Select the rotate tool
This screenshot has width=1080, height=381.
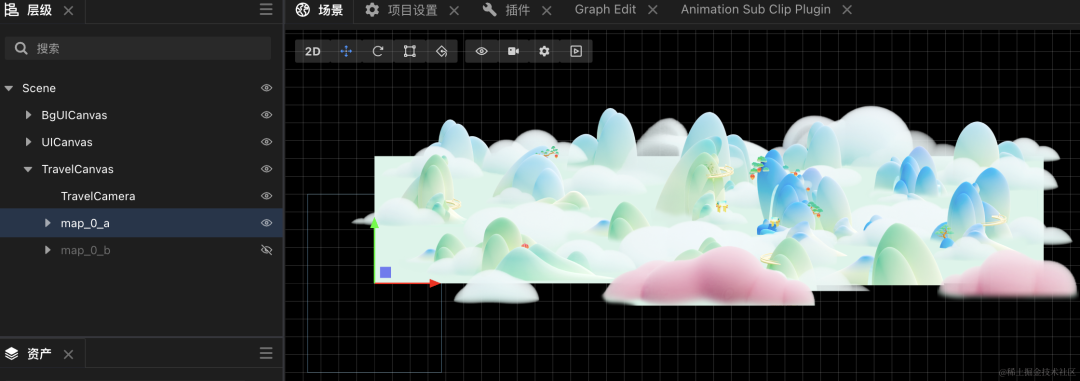pos(377,52)
